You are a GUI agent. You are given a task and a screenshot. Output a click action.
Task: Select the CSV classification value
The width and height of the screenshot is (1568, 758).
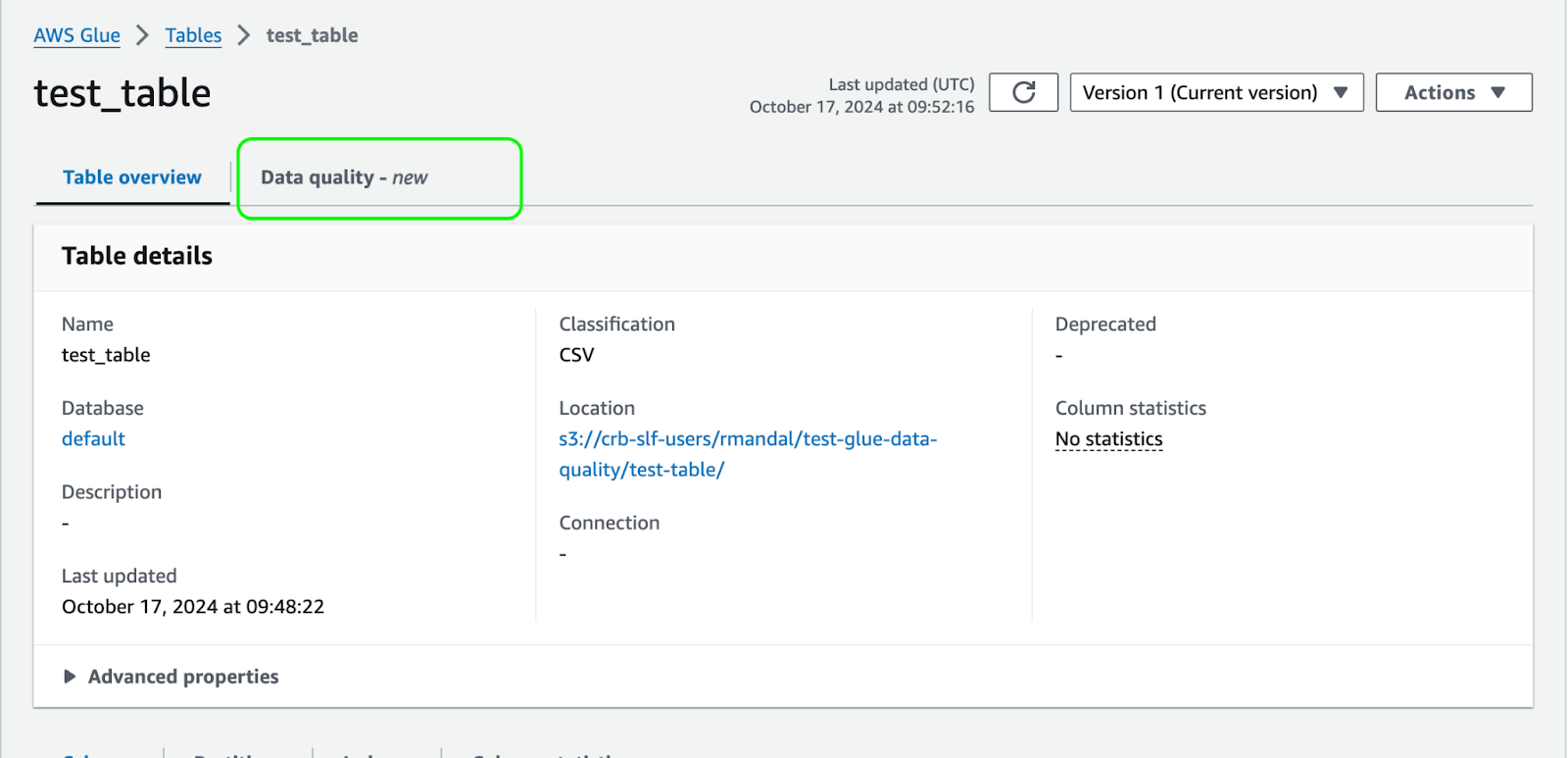click(576, 355)
